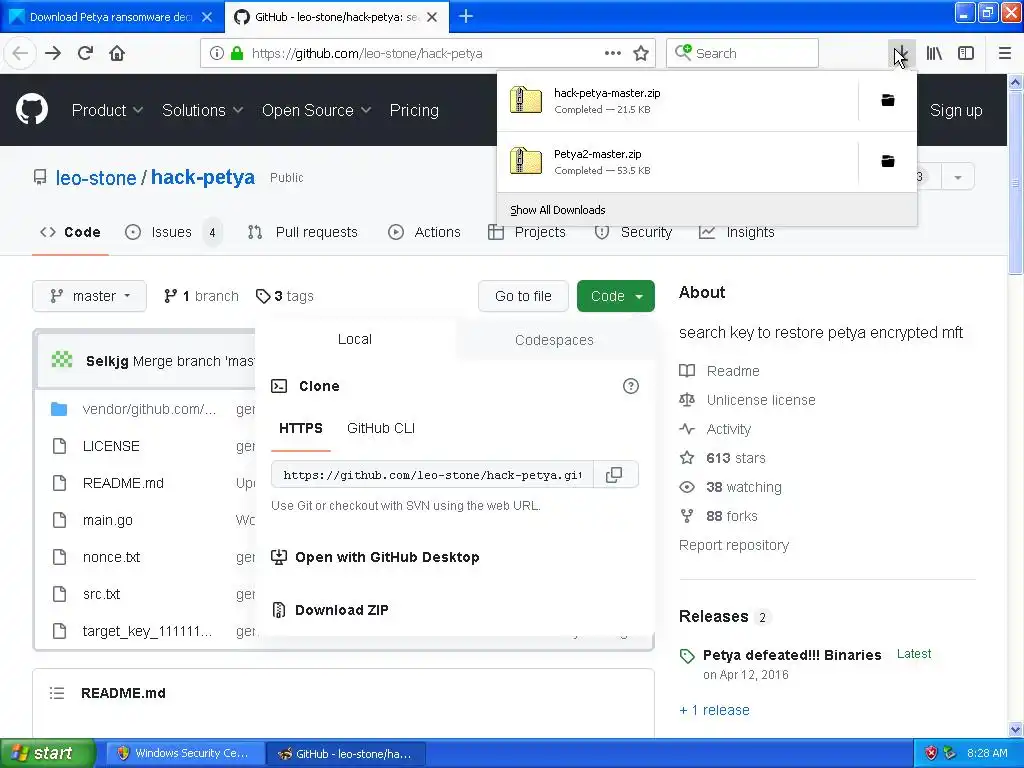Click the Firefox Search box
This screenshot has width=1024, height=768.
742,53
